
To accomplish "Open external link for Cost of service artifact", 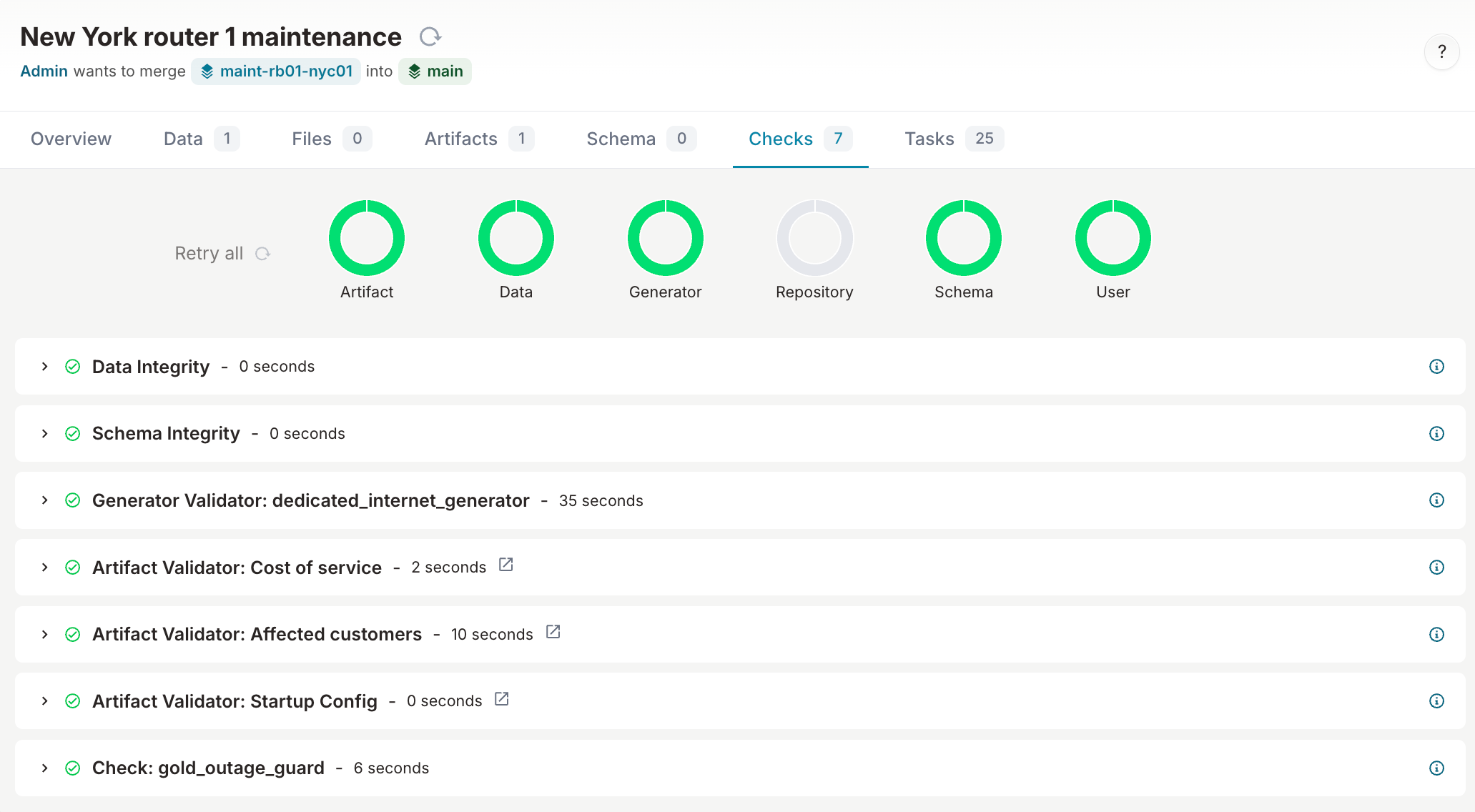I will [x=506, y=565].
